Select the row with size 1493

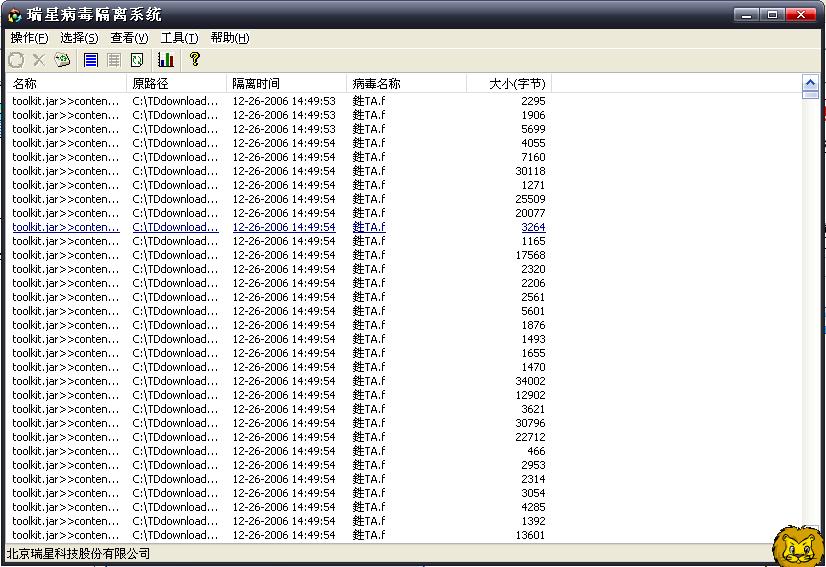click(x=279, y=339)
